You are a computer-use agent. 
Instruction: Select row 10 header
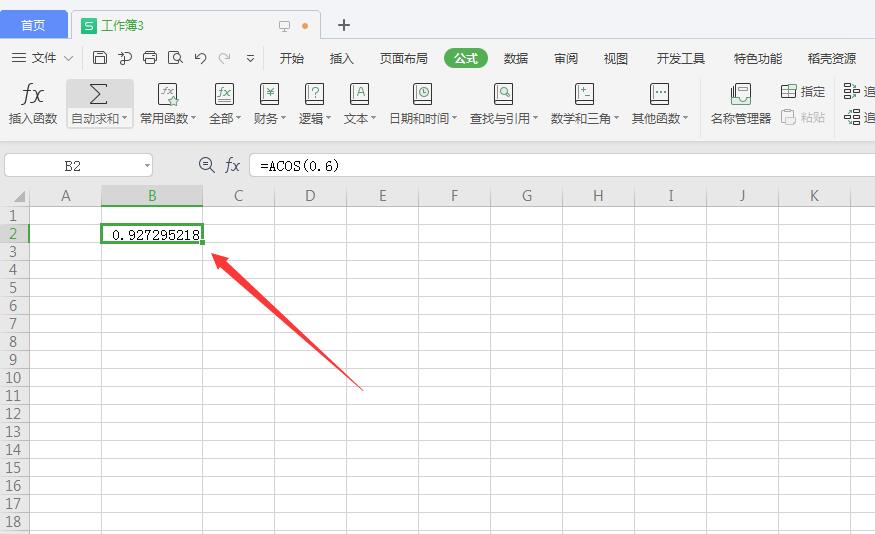pos(13,378)
